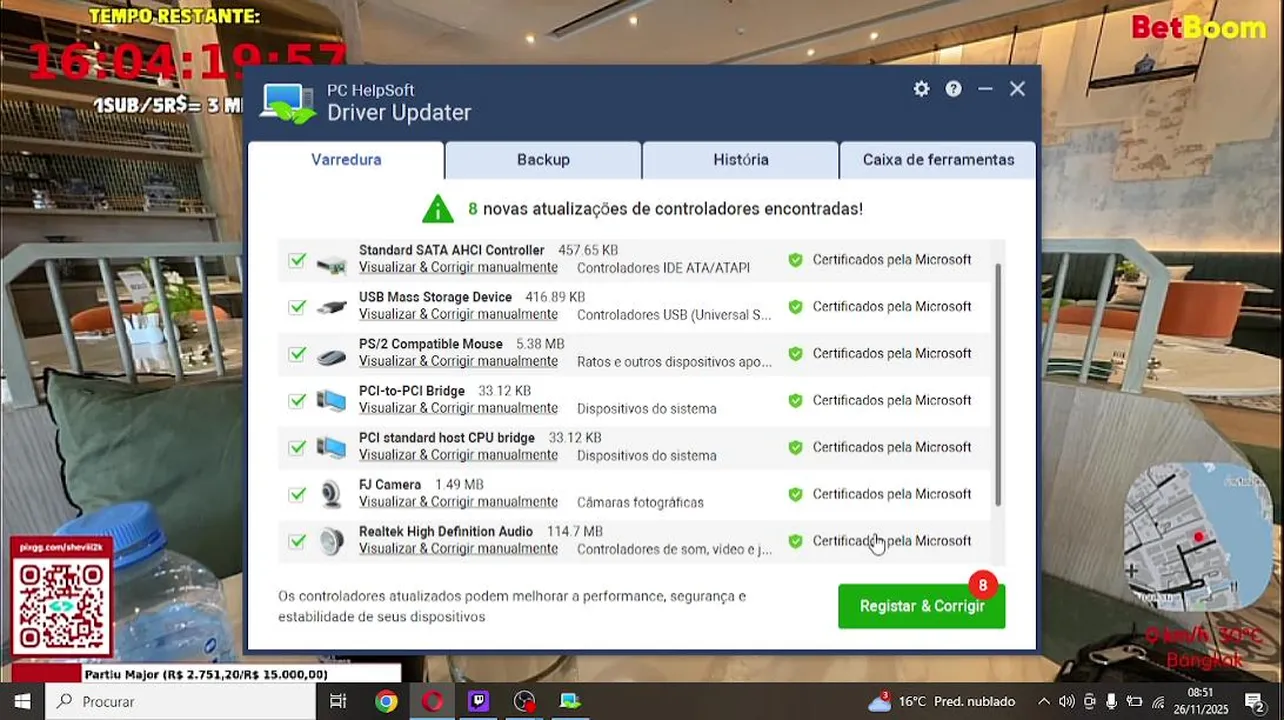Click the Procurar search box on taskbar

click(x=180, y=701)
